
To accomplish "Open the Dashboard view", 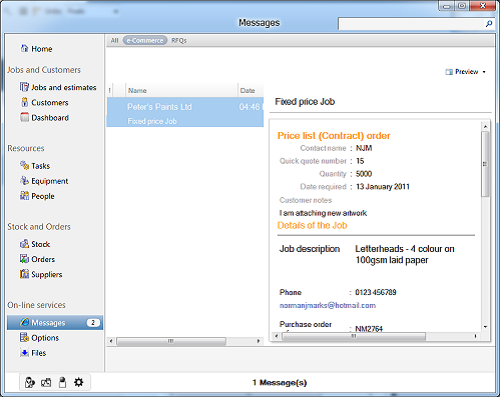I will (x=44, y=118).
